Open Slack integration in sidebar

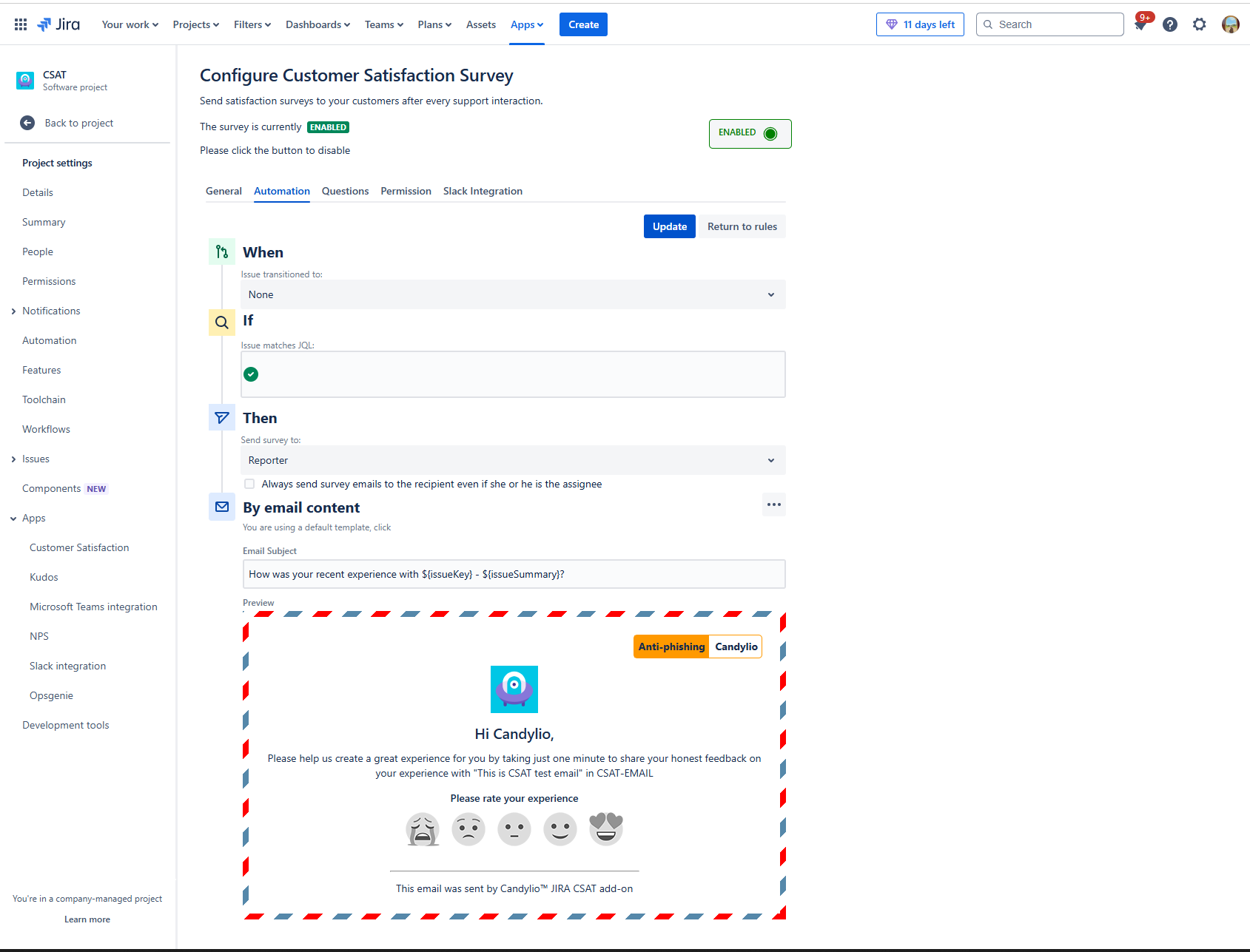pyautogui.click(x=67, y=666)
